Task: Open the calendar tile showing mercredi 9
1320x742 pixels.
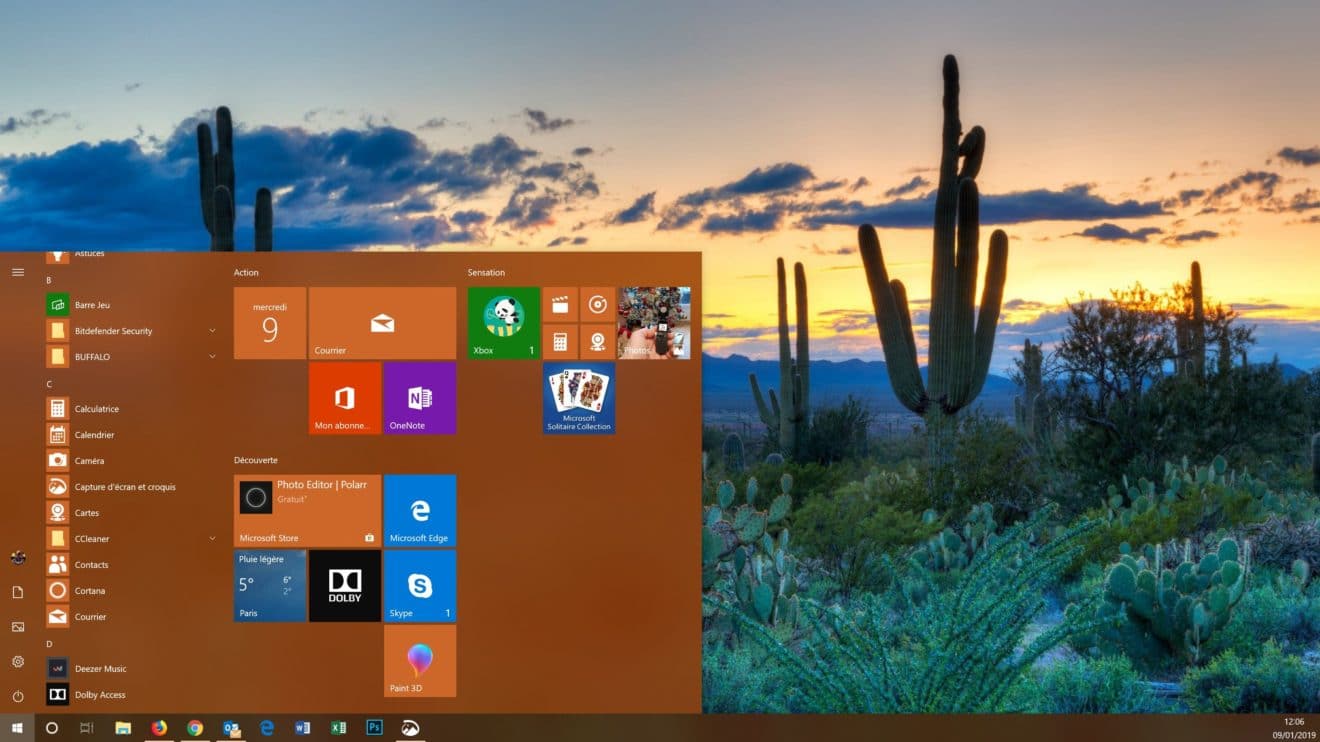Action: (270, 323)
